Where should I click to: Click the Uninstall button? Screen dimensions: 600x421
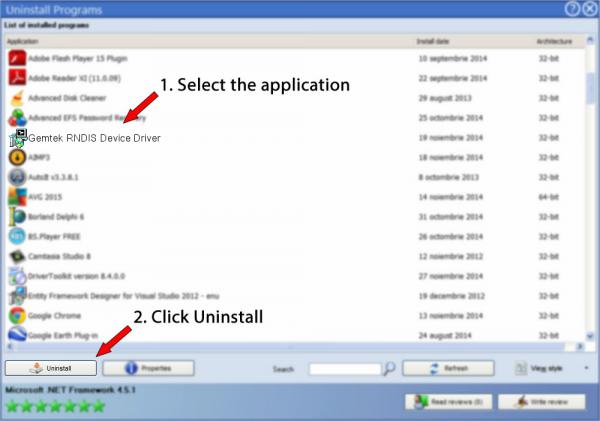point(51,368)
